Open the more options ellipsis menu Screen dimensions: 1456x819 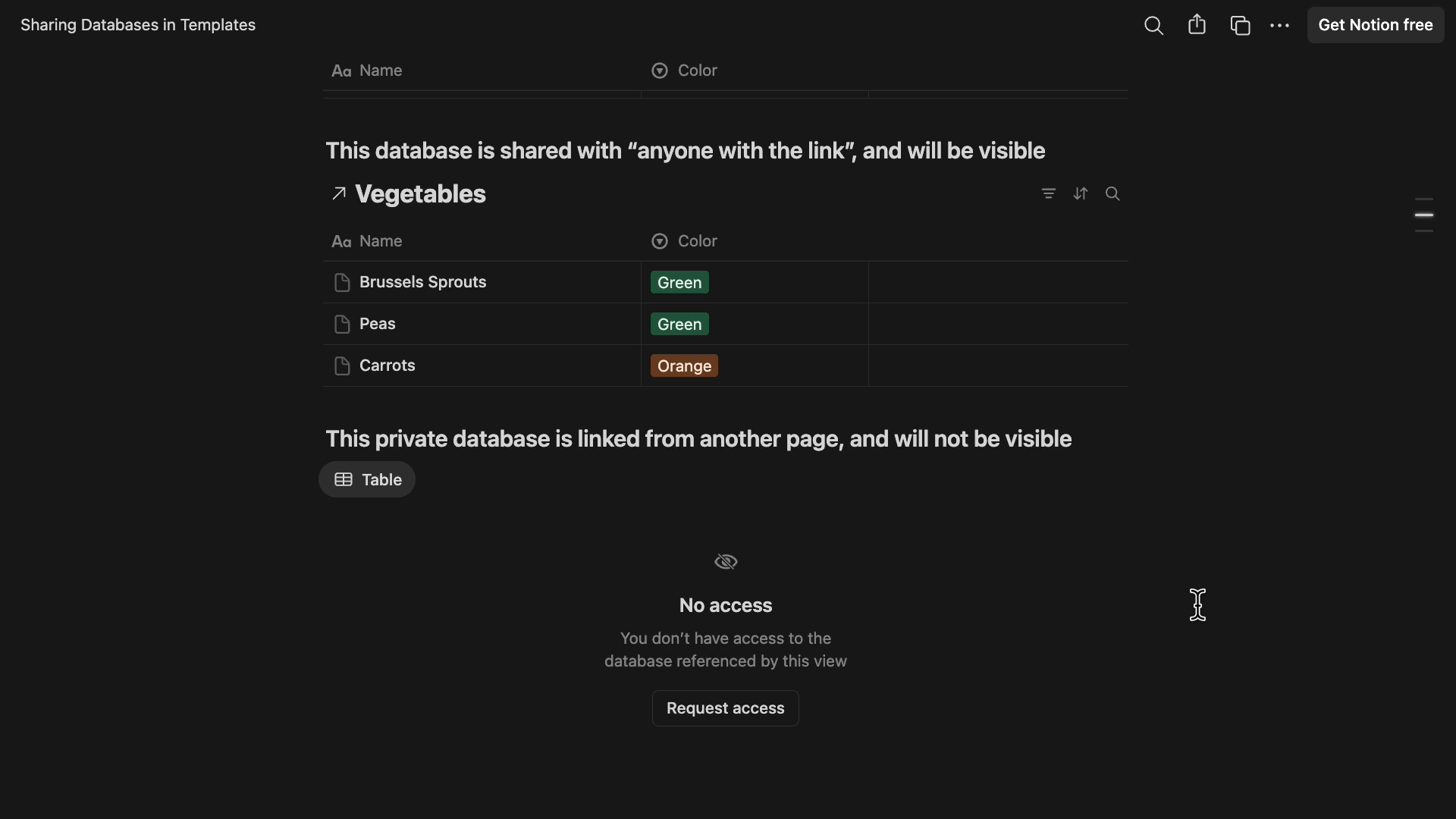click(x=1280, y=25)
